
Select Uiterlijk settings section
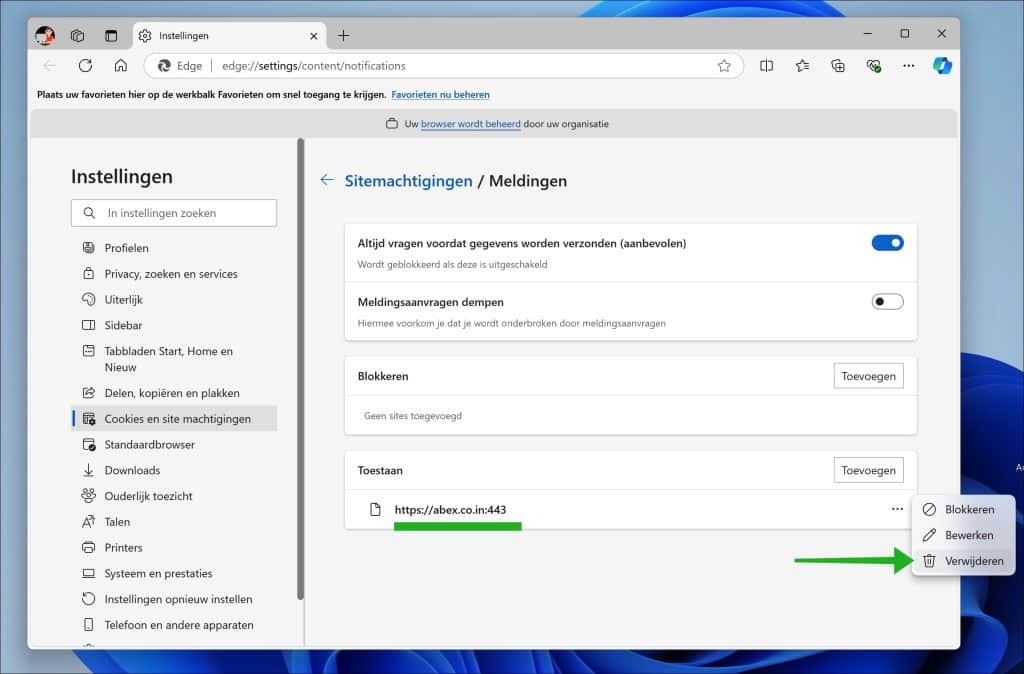pyautogui.click(x=174, y=300)
